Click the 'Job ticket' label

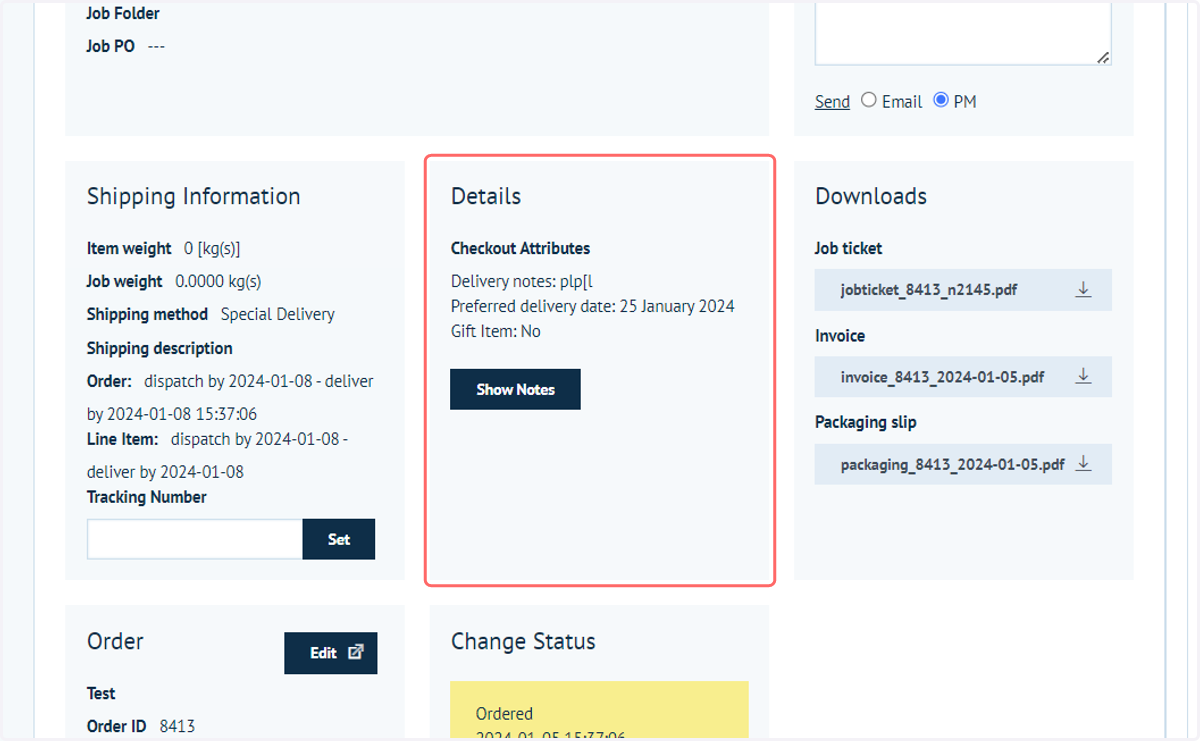(x=849, y=248)
